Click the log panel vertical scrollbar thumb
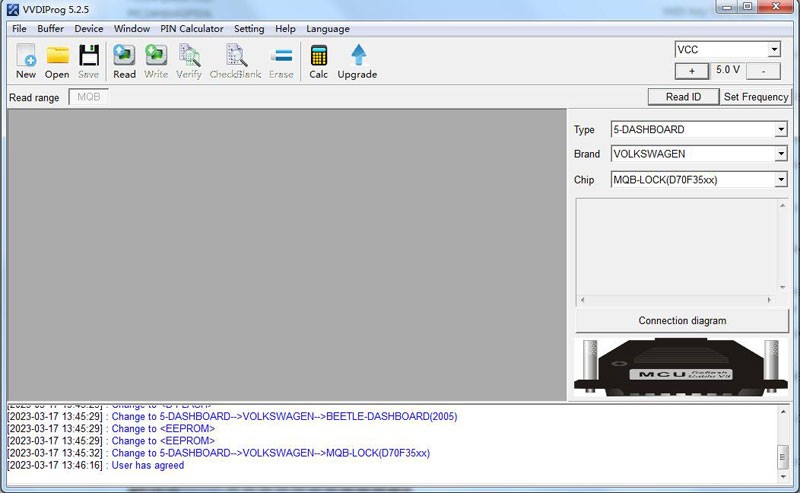The image size is (800, 493). (783, 457)
